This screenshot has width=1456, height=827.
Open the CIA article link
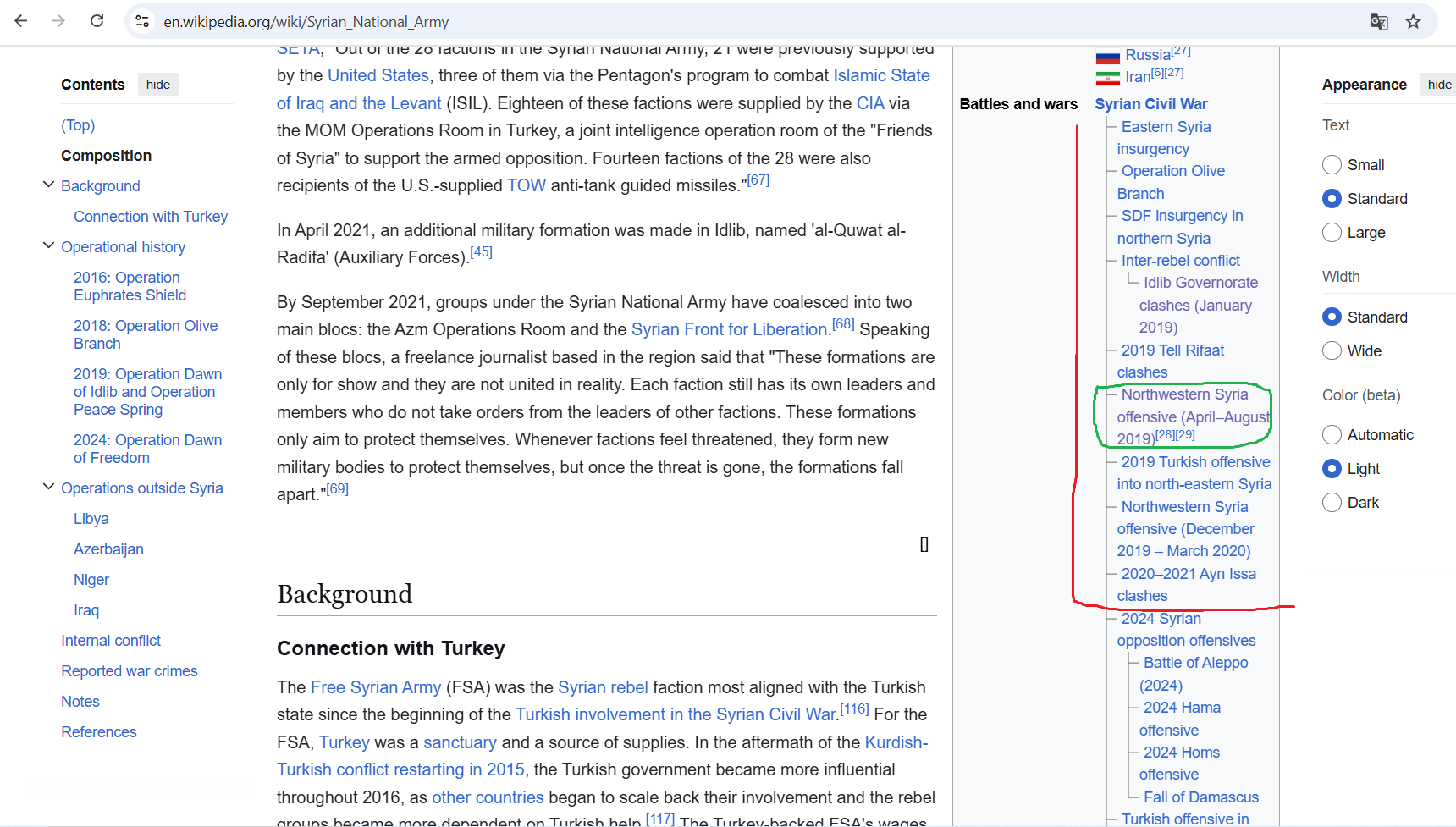point(870,103)
